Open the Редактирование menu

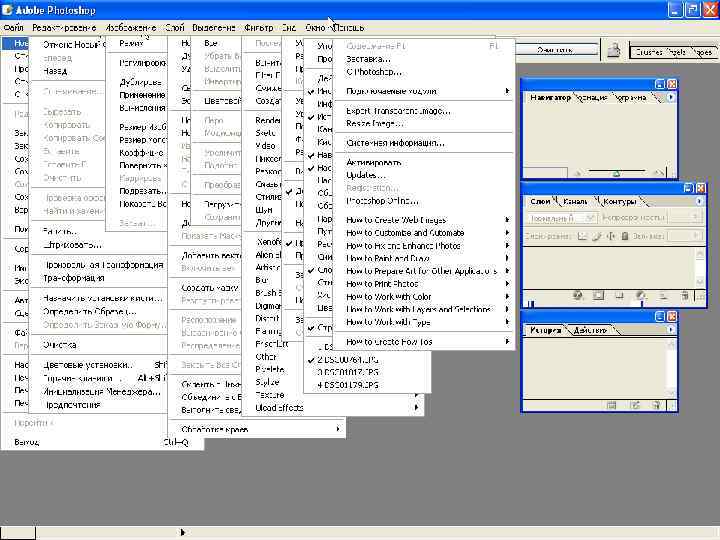[x=64, y=28]
